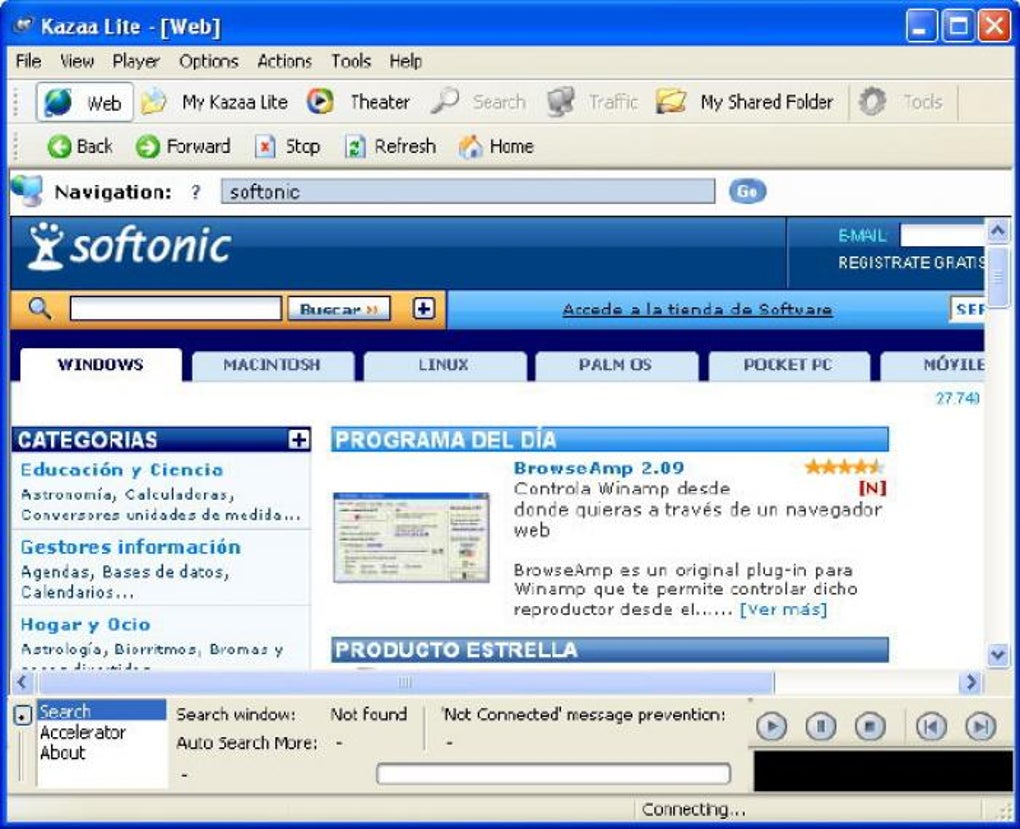The width and height of the screenshot is (1020, 829).
Task: Click the horizontal scrollbar thumb
Action: [405, 683]
